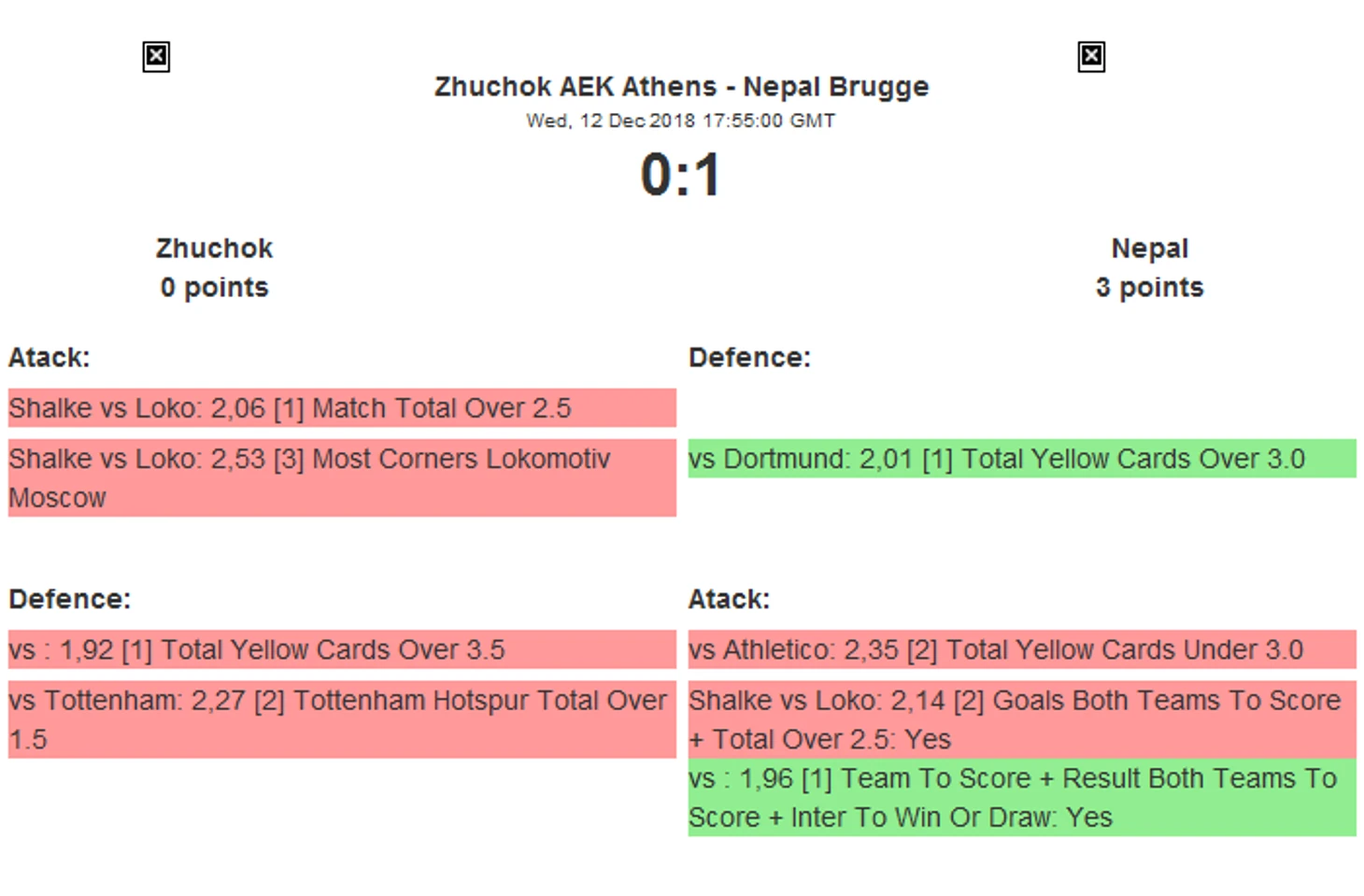Click Nepal's Atack heading

pyautogui.click(x=730, y=599)
